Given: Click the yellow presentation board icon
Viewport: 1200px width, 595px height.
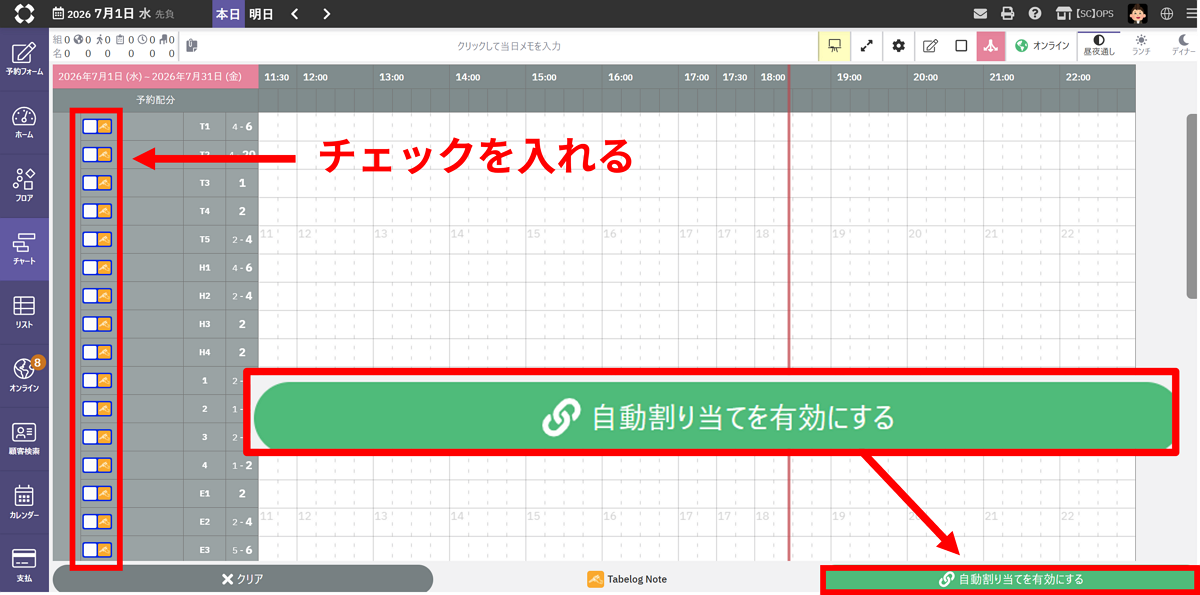Looking at the screenshot, I should tap(833, 46).
